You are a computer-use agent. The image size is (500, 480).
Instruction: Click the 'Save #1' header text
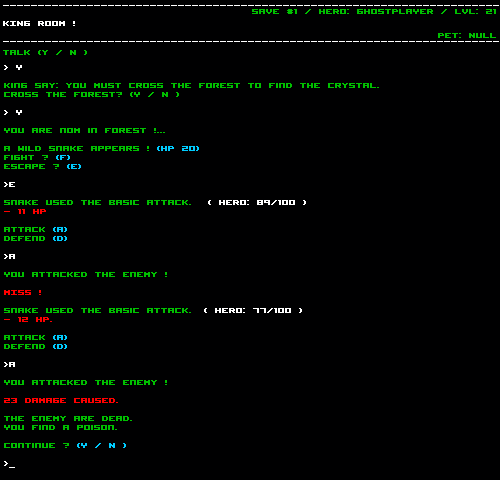tap(274, 11)
